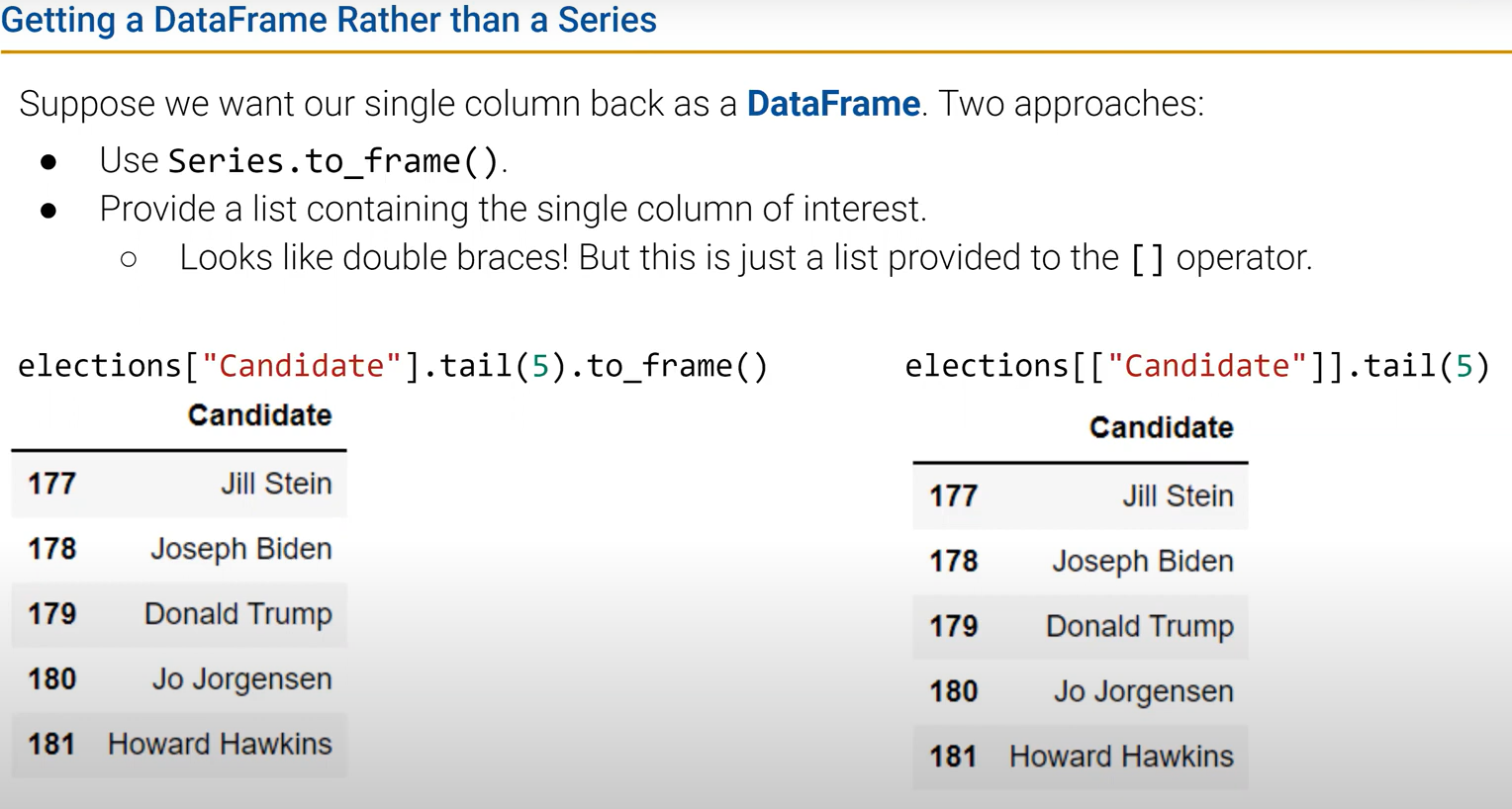Image resolution: width=1512 pixels, height=809 pixels.
Task: Click 'Jo Jorgensen' in the left table
Action: [242, 679]
